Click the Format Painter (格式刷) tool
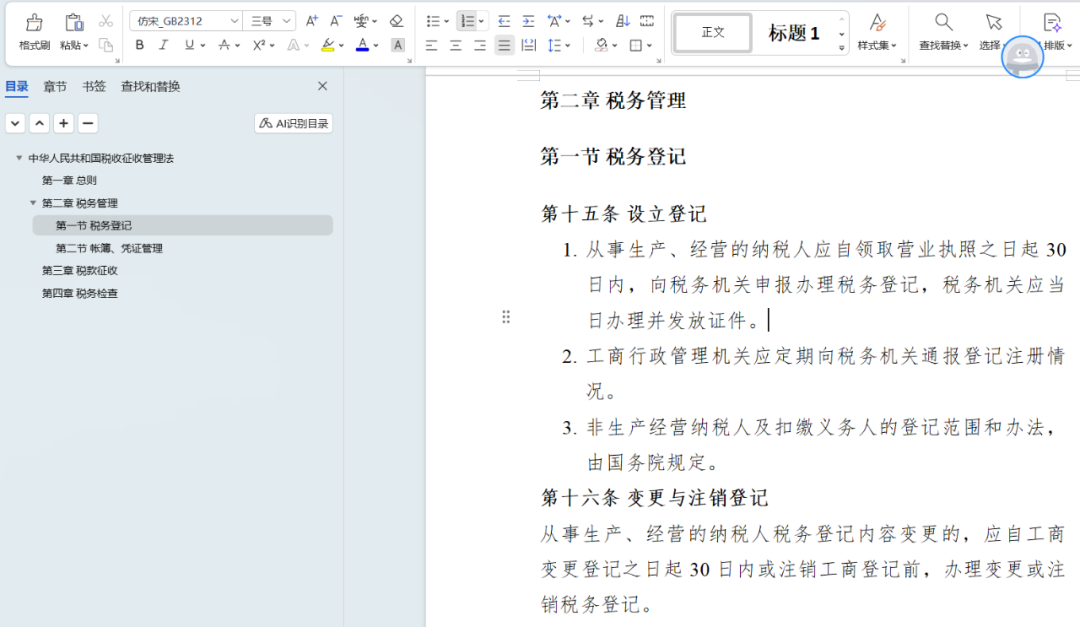 (34, 32)
